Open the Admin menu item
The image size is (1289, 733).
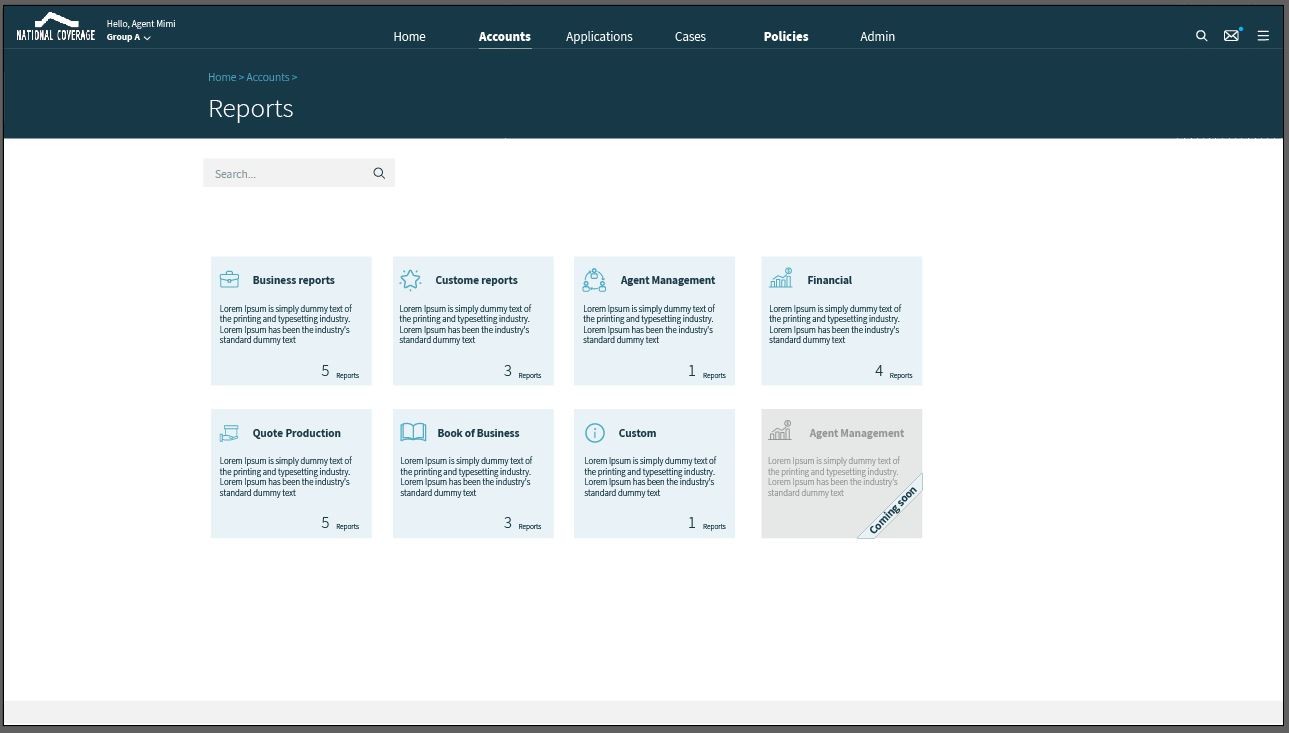[877, 36]
